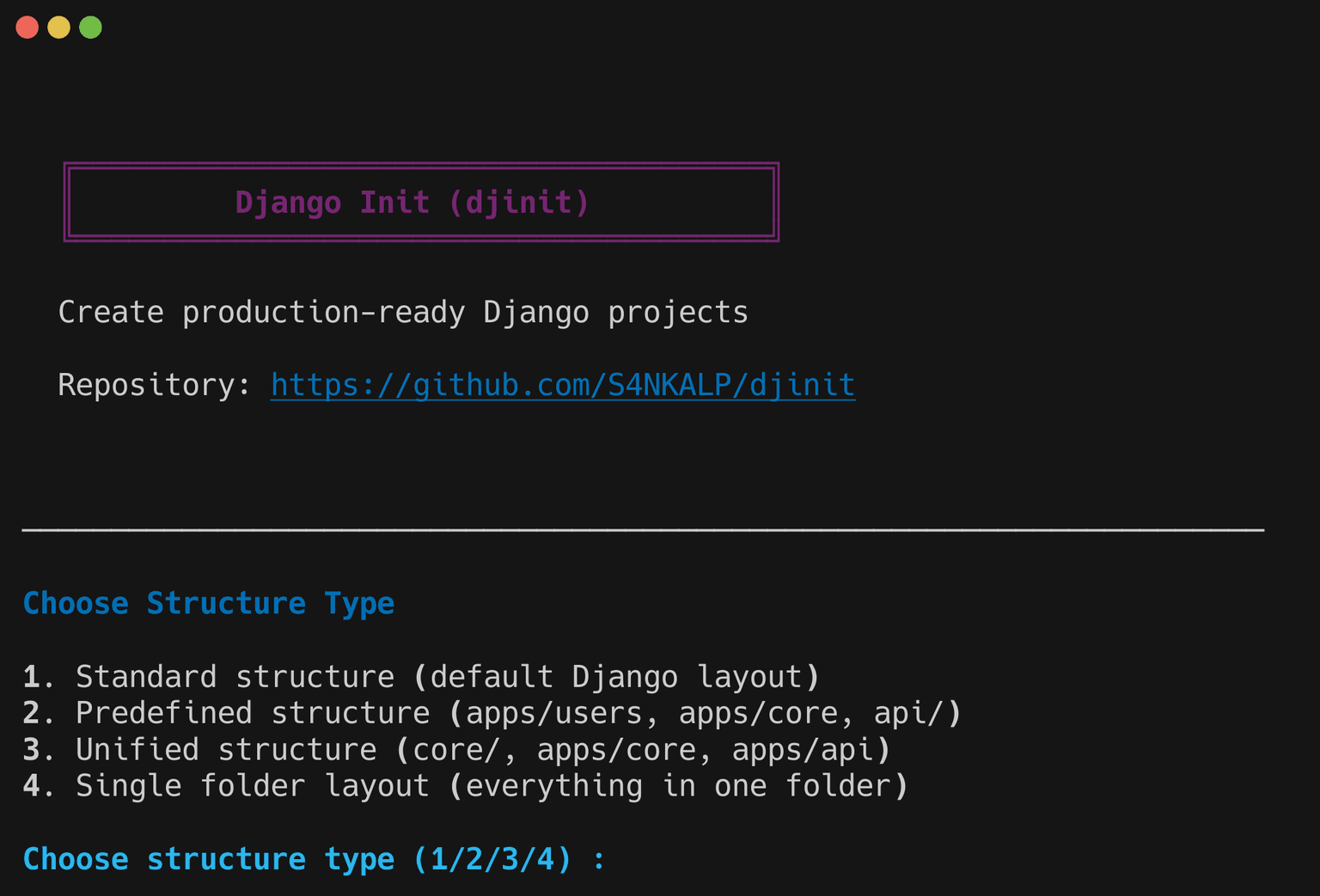1320x896 pixels.
Task: Click the green maximize window button
Action: point(90,27)
